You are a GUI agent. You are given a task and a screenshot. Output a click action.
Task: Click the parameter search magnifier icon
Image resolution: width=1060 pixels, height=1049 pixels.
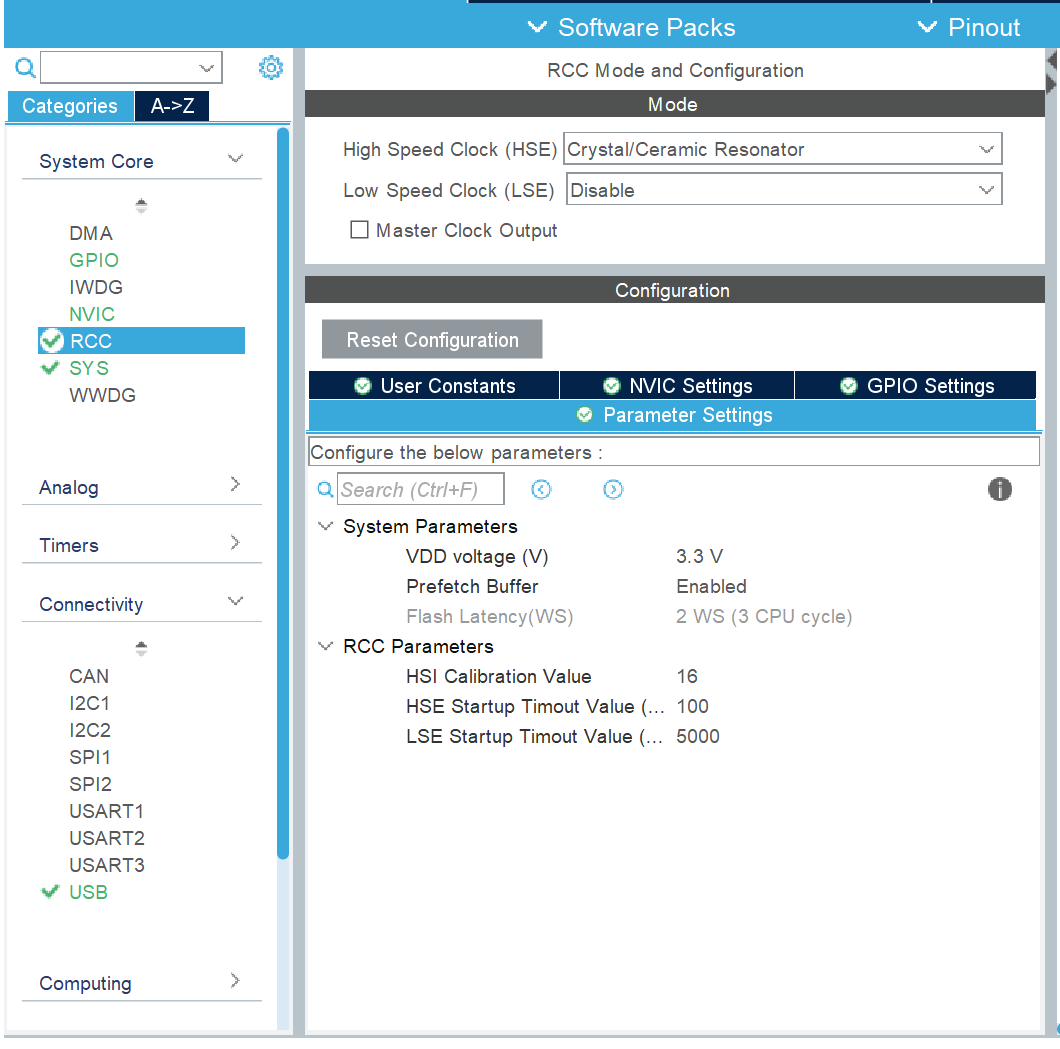tap(325, 490)
